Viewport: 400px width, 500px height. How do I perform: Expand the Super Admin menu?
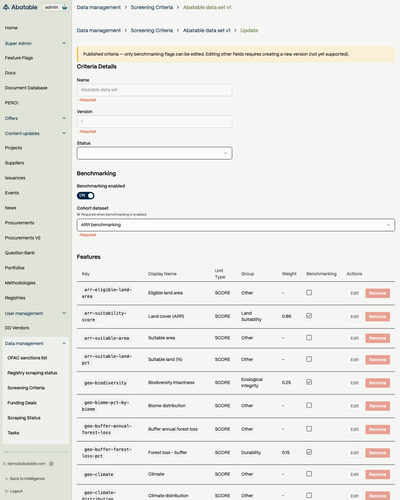tap(35, 43)
